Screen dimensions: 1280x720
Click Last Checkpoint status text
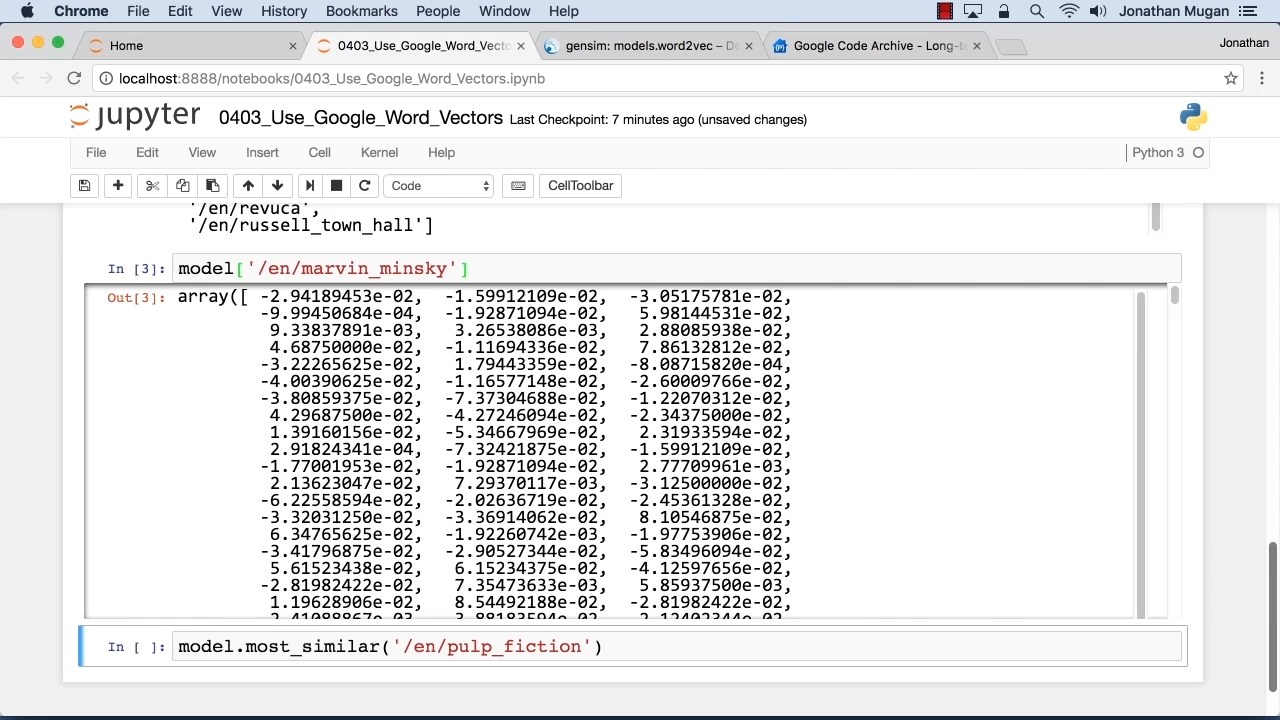tap(658, 119)
